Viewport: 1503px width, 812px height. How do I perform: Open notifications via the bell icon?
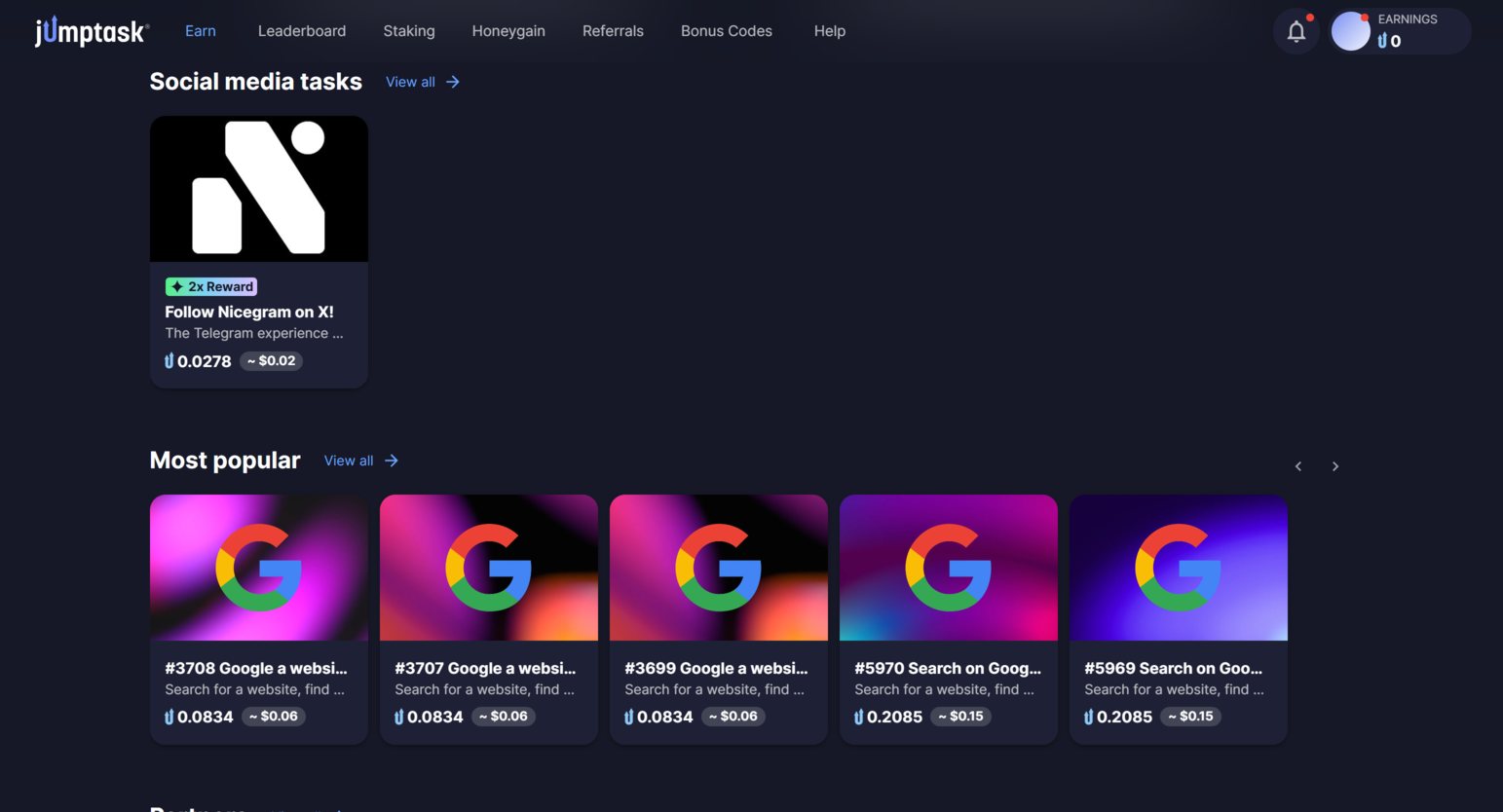[x=1296, y=30]
